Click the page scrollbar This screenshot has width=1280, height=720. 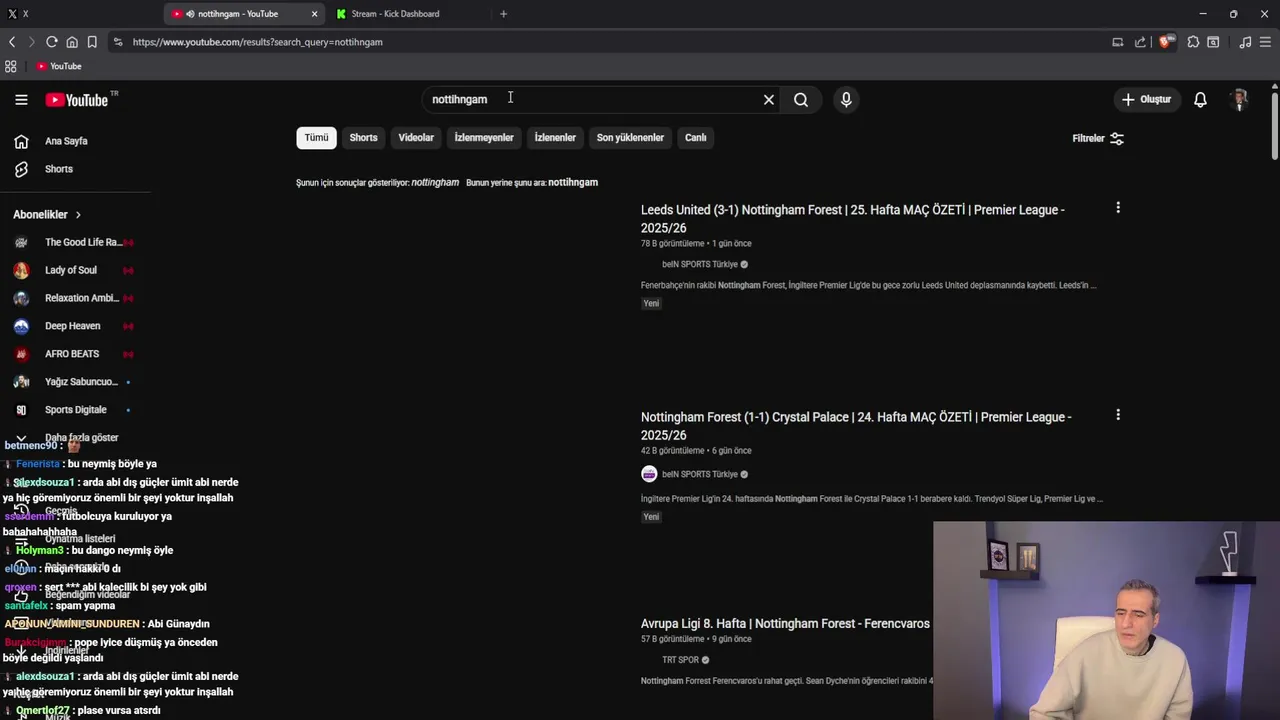pos(1274,125)
